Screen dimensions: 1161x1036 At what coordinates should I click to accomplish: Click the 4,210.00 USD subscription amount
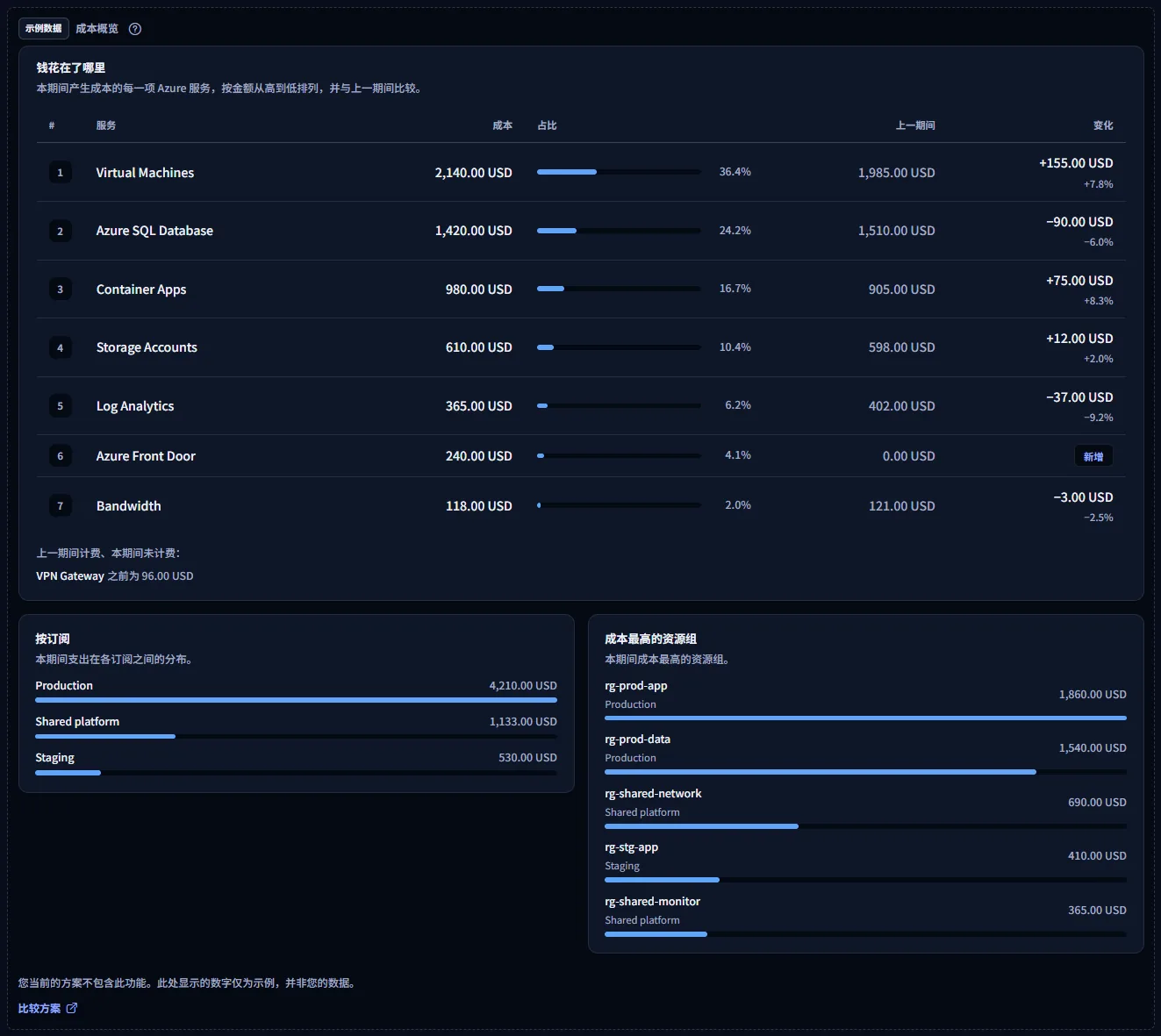pyautogui.click(x=523, y=686)
